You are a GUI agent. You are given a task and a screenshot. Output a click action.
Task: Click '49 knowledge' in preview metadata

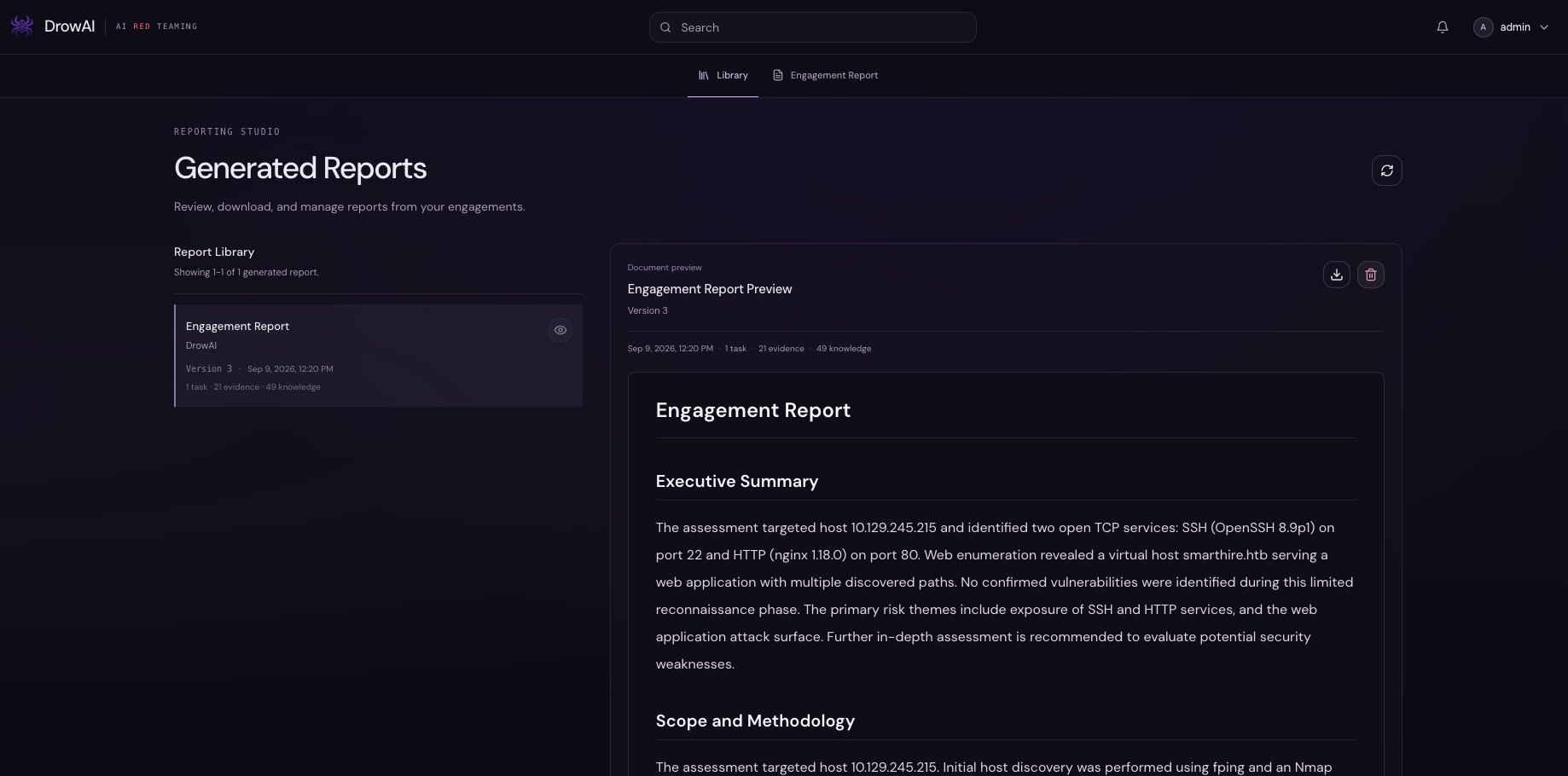pos(844,349)
